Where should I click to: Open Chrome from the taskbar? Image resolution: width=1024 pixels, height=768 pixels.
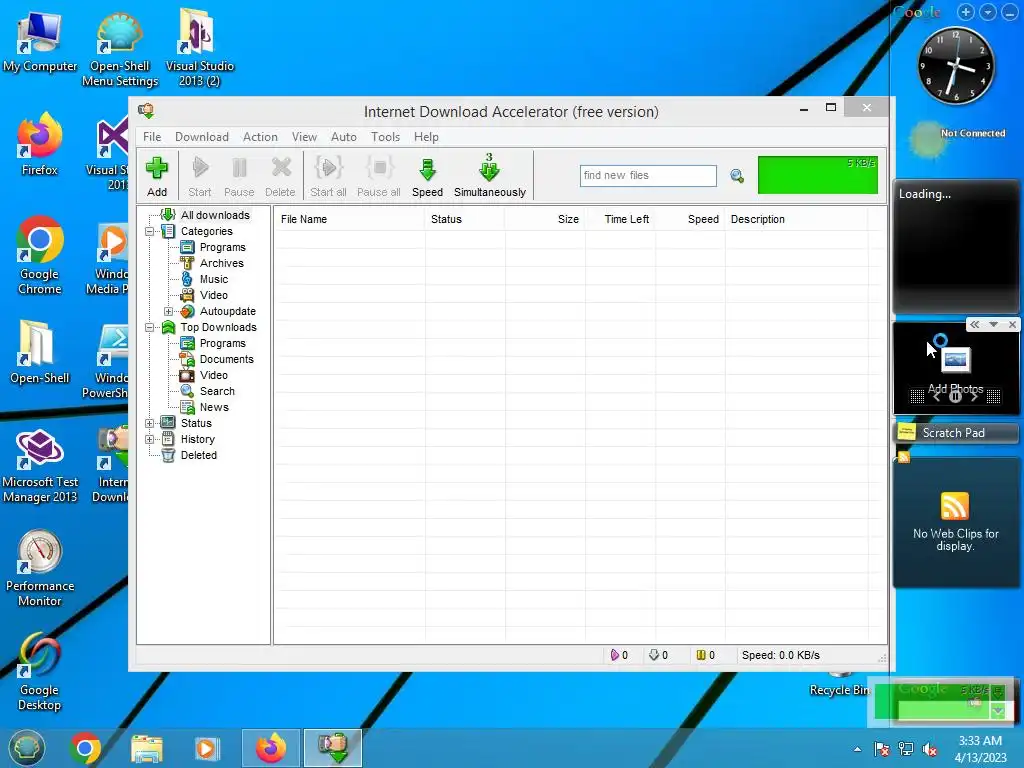point(86,748)
